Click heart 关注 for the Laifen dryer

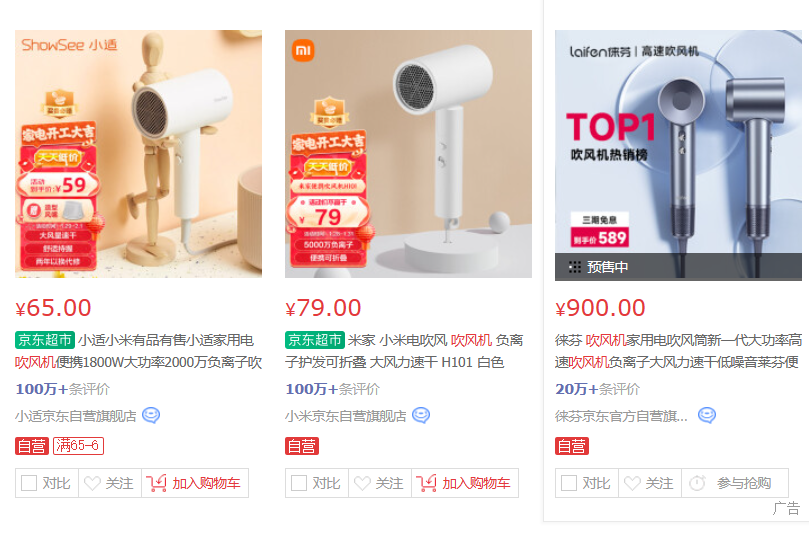tap(650, 483)
